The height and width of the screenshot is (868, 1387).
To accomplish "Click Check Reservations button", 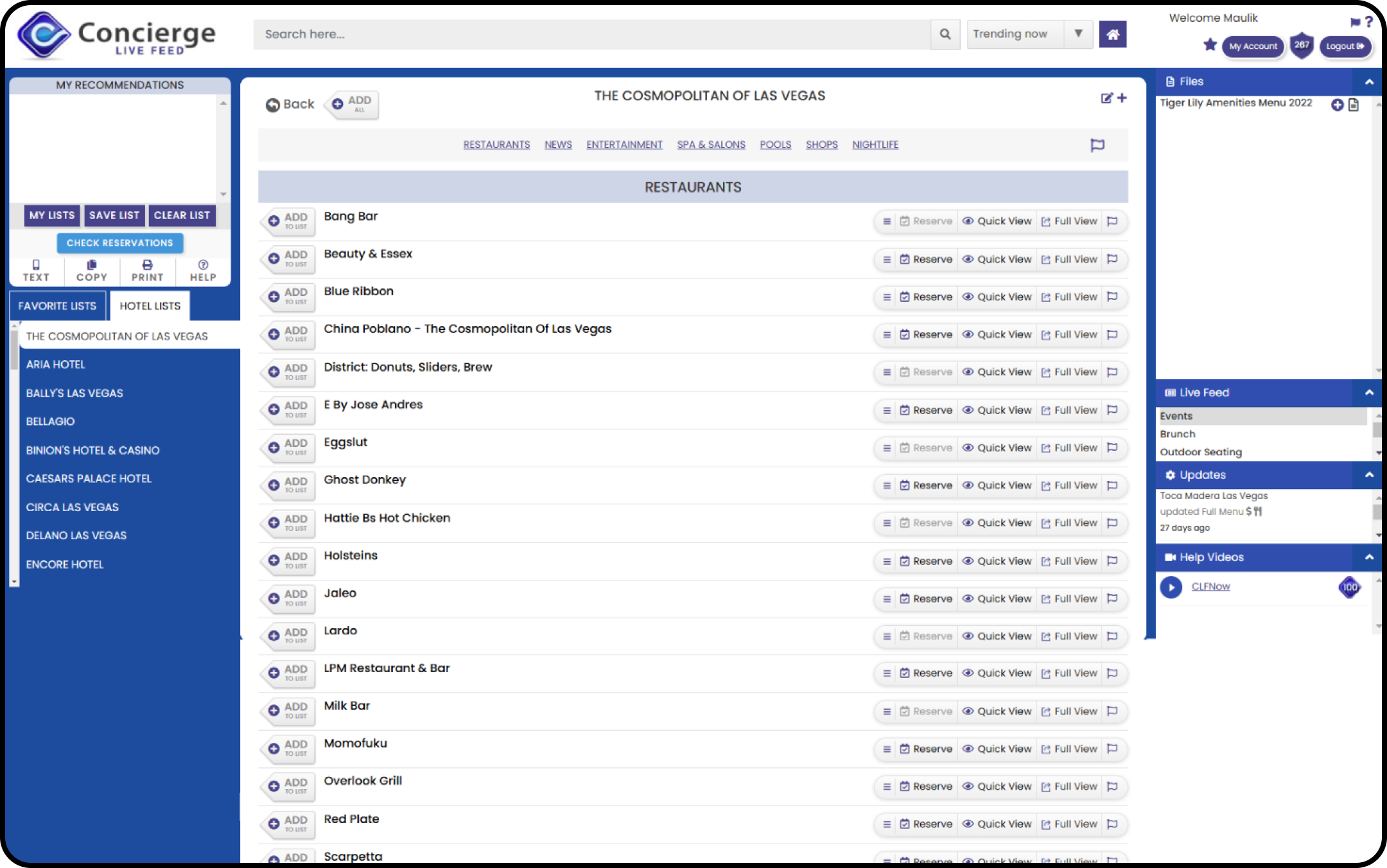I will [120, 243].
